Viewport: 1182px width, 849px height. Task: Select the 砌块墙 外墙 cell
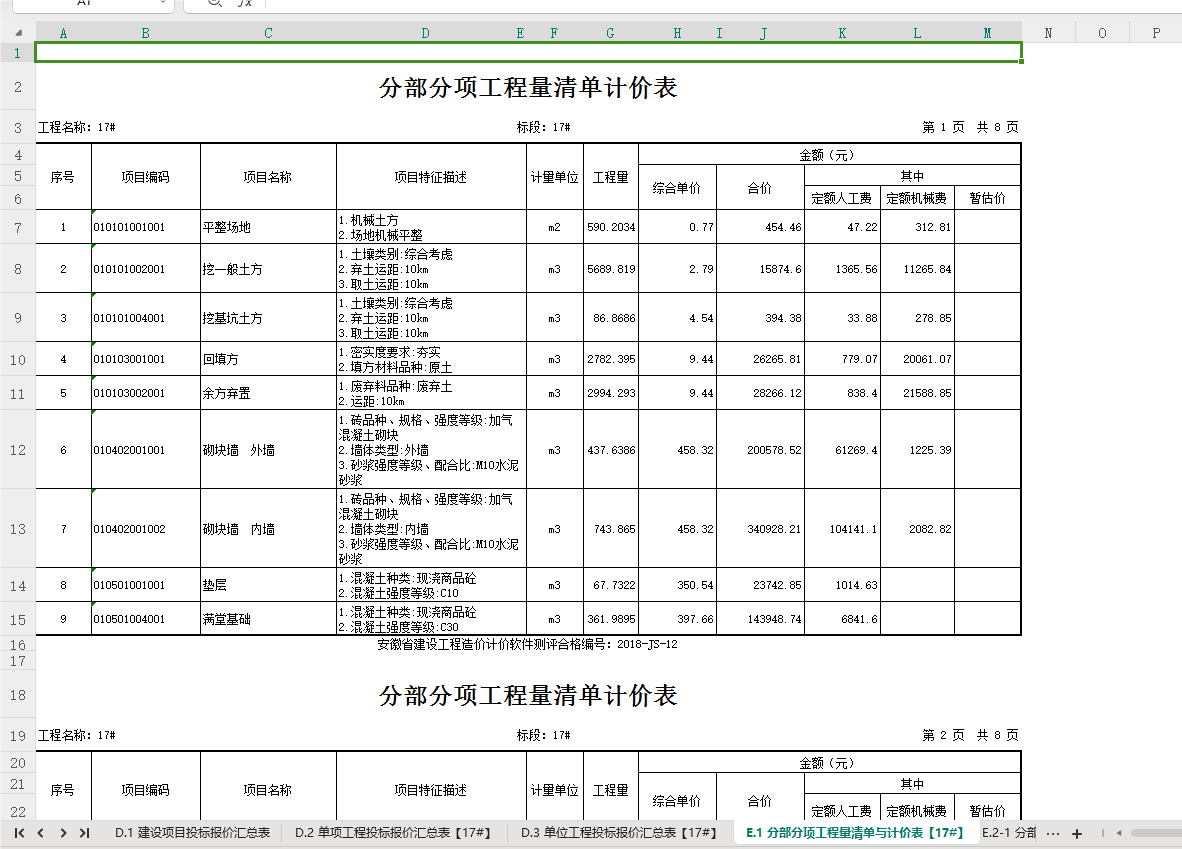(x=268, y=450)
